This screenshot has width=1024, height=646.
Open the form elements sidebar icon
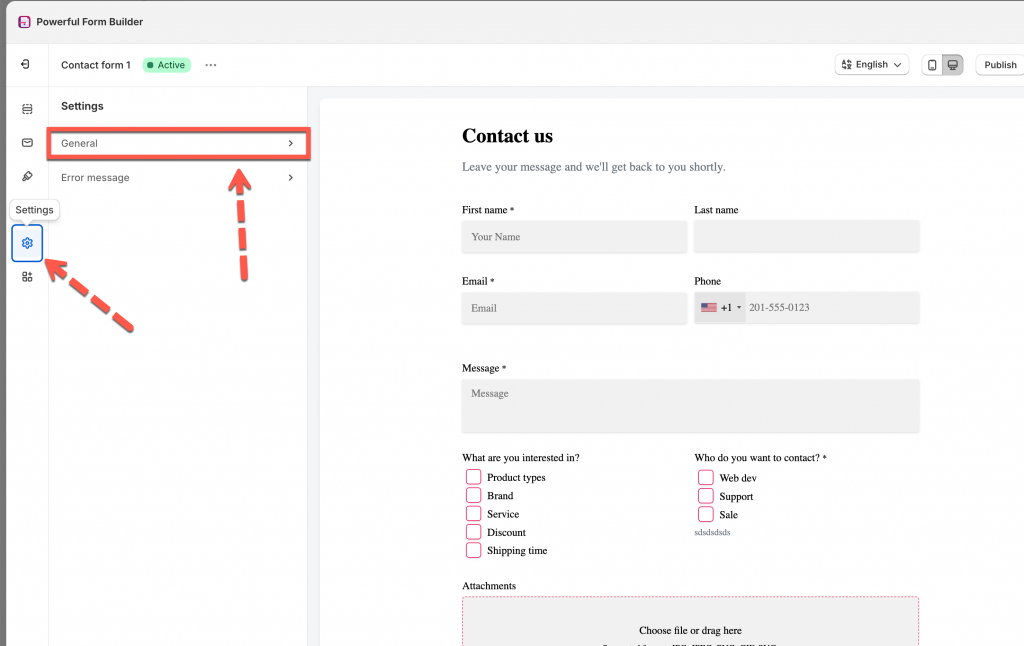click(27, 109)
